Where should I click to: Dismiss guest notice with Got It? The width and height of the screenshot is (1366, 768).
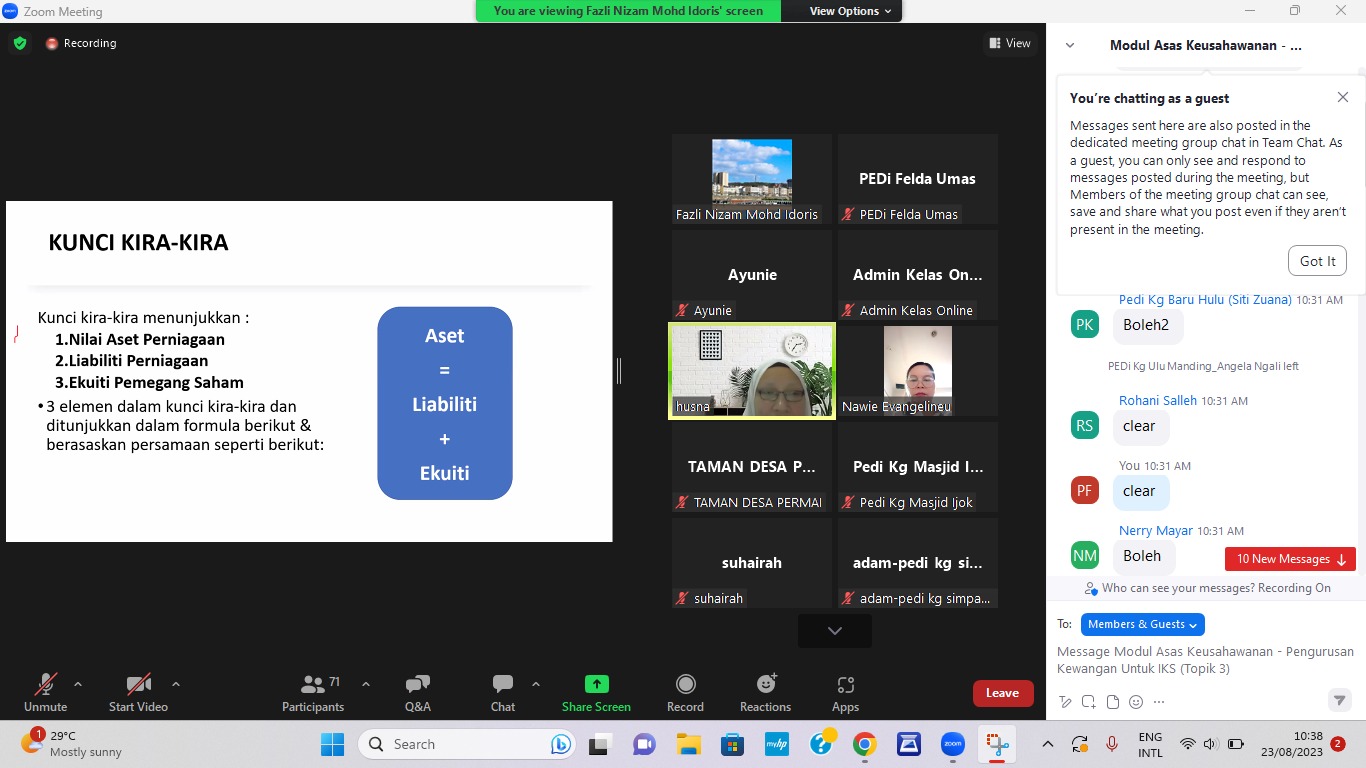[1317, 261]
